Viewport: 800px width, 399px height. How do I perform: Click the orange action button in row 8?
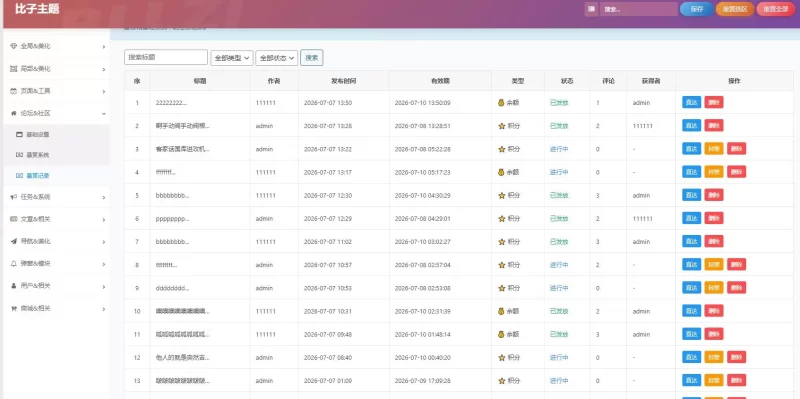[x=714, y=264]
